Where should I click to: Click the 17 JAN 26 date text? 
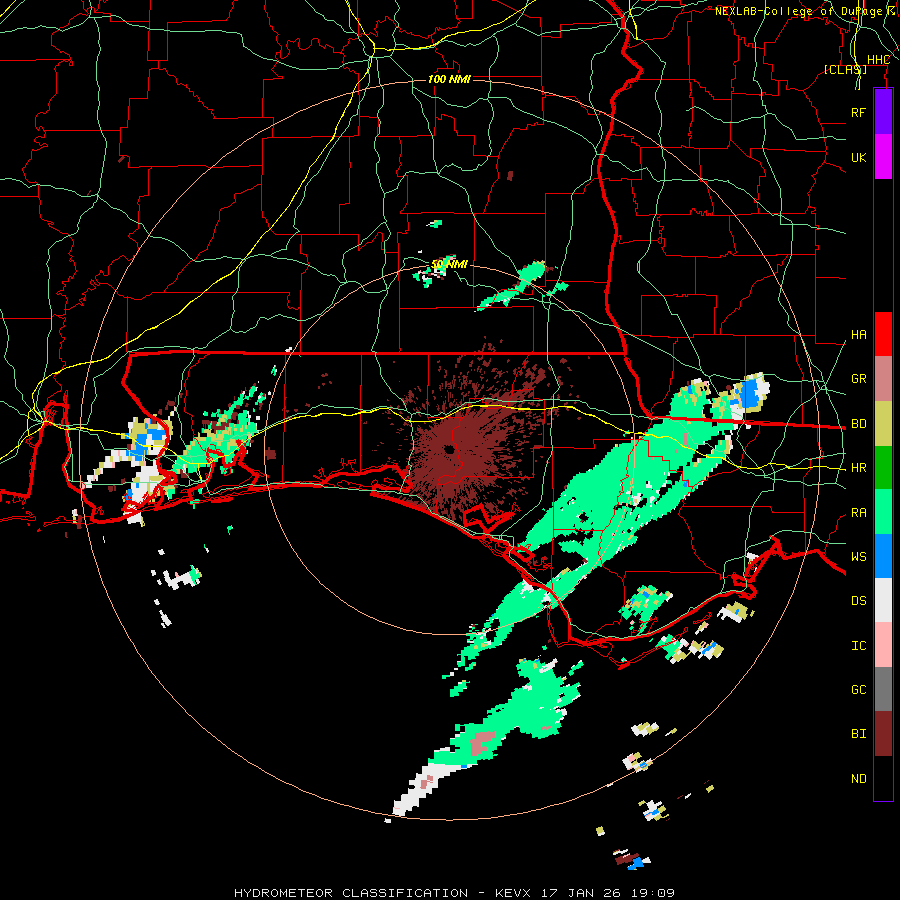tap(585, 893)
